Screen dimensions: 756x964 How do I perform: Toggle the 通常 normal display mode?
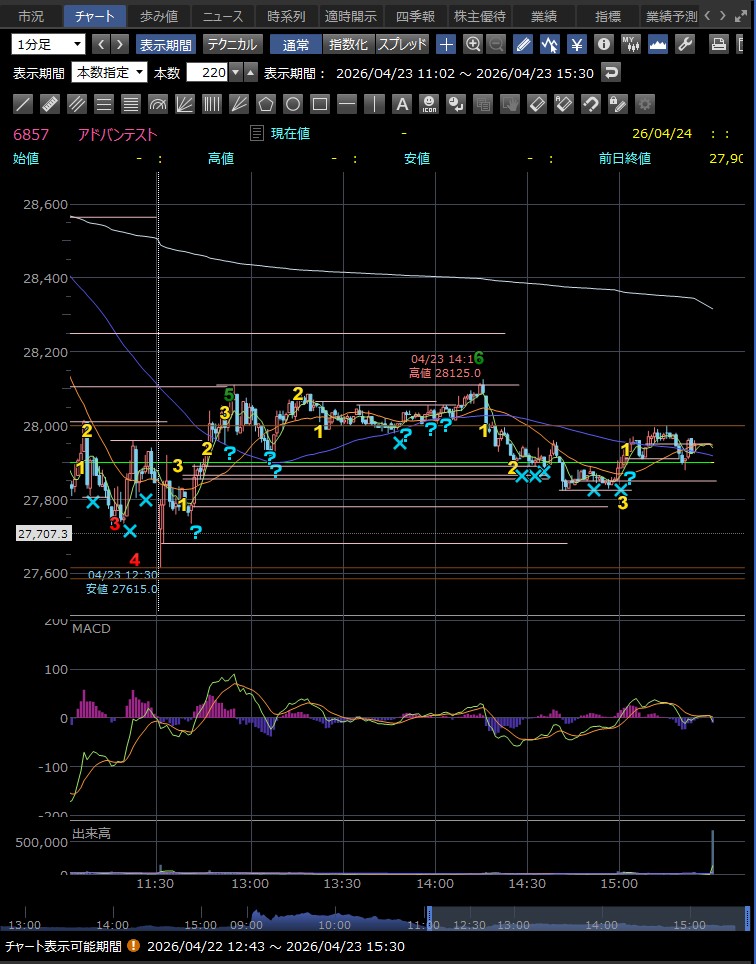click(x=296, y=44)
